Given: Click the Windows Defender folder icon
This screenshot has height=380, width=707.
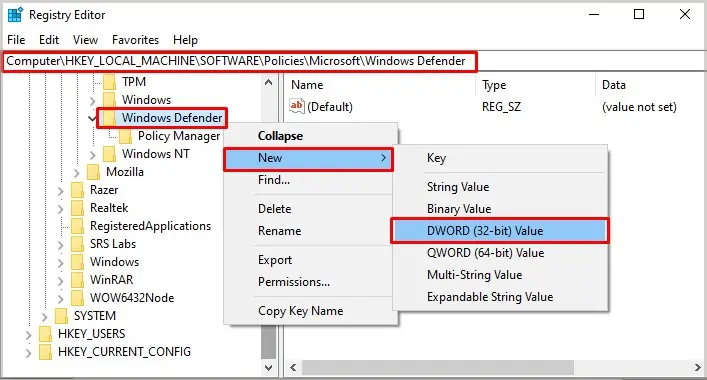Looking at the screenshot, I should tap(109, 118).
